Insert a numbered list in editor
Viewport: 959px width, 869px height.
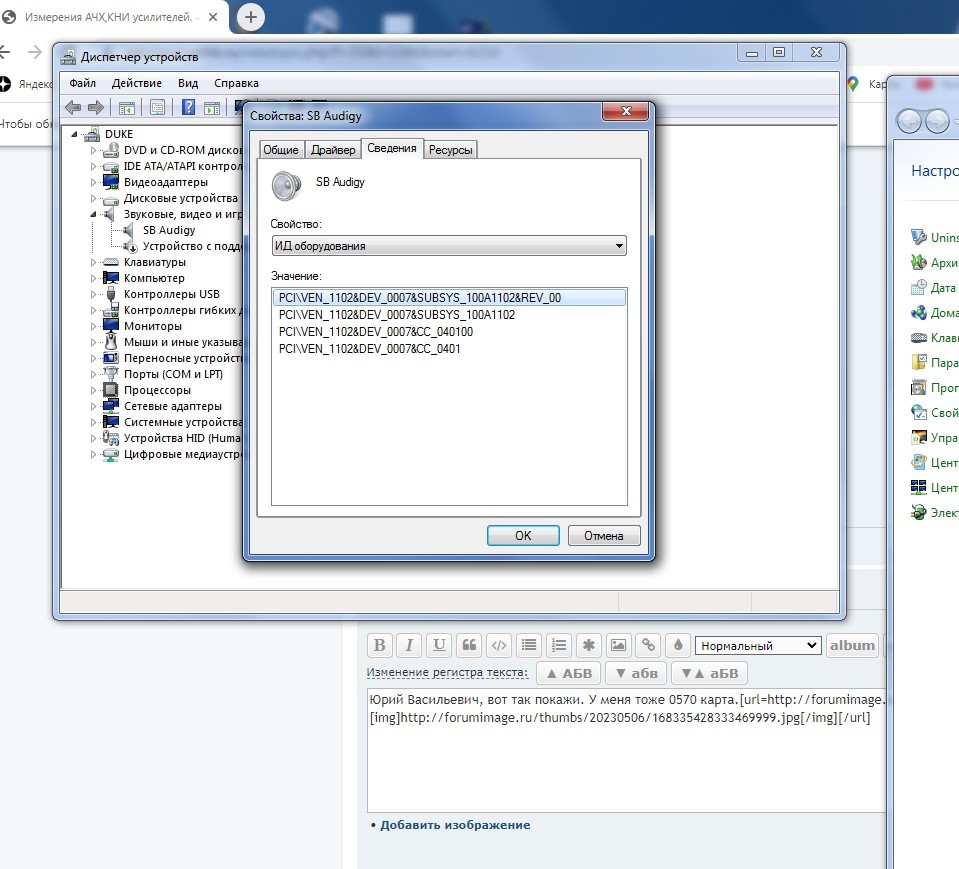coord(559,645)
